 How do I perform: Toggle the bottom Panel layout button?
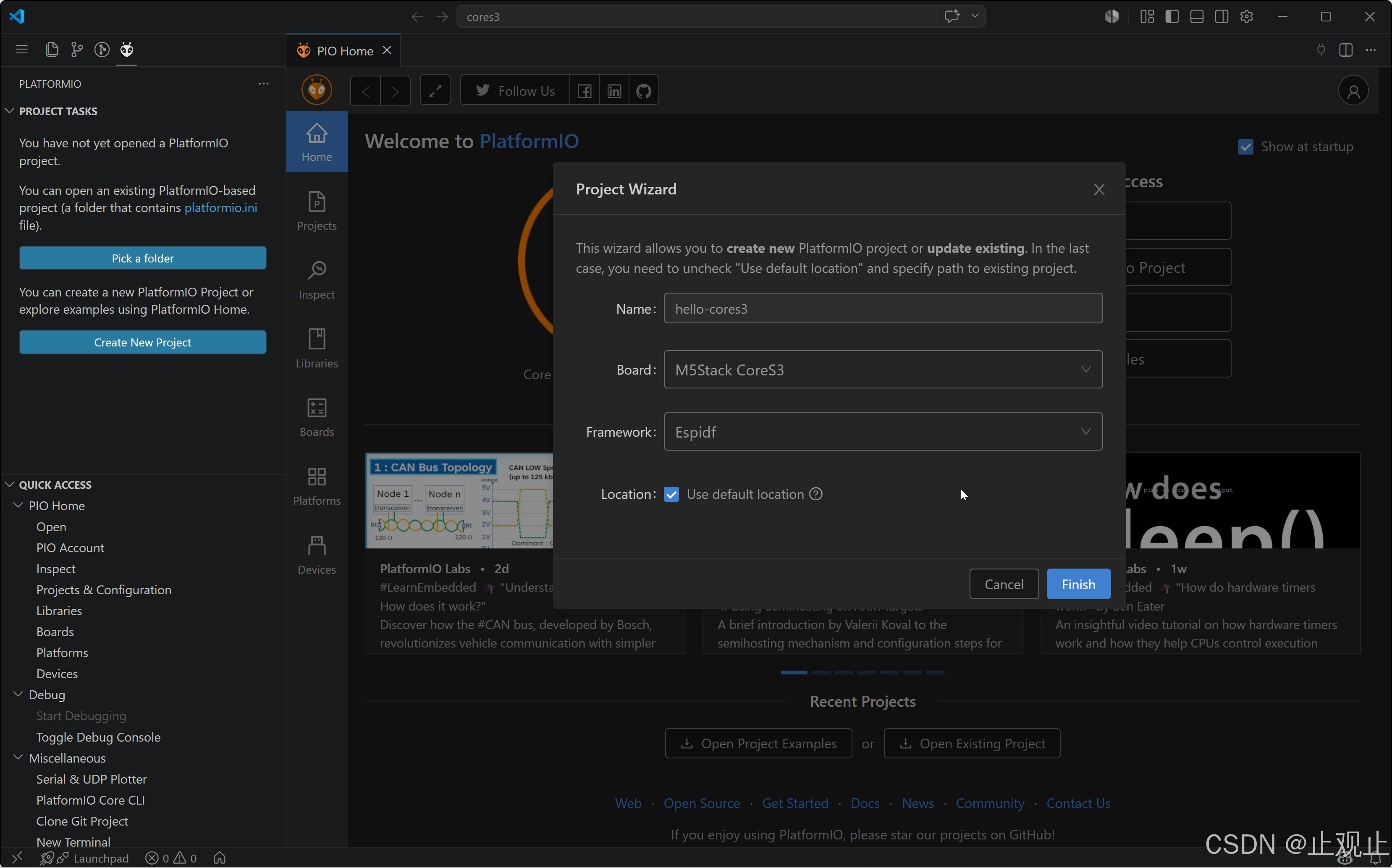(x=1197, y=17)
